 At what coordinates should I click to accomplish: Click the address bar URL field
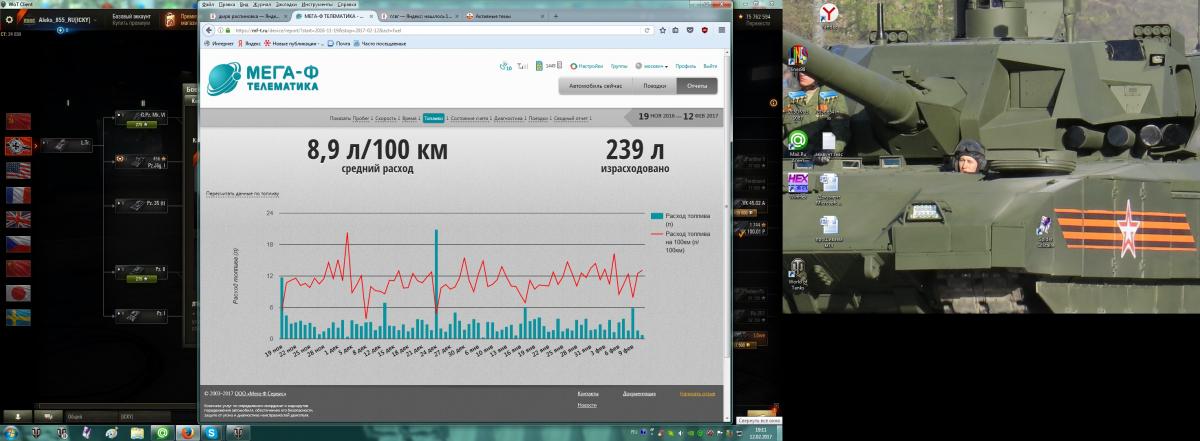click(x=425, y=30)
